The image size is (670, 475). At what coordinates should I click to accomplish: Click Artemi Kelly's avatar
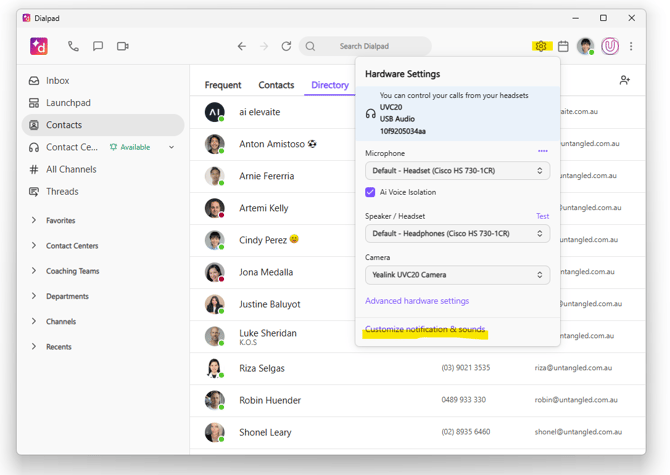215,208
